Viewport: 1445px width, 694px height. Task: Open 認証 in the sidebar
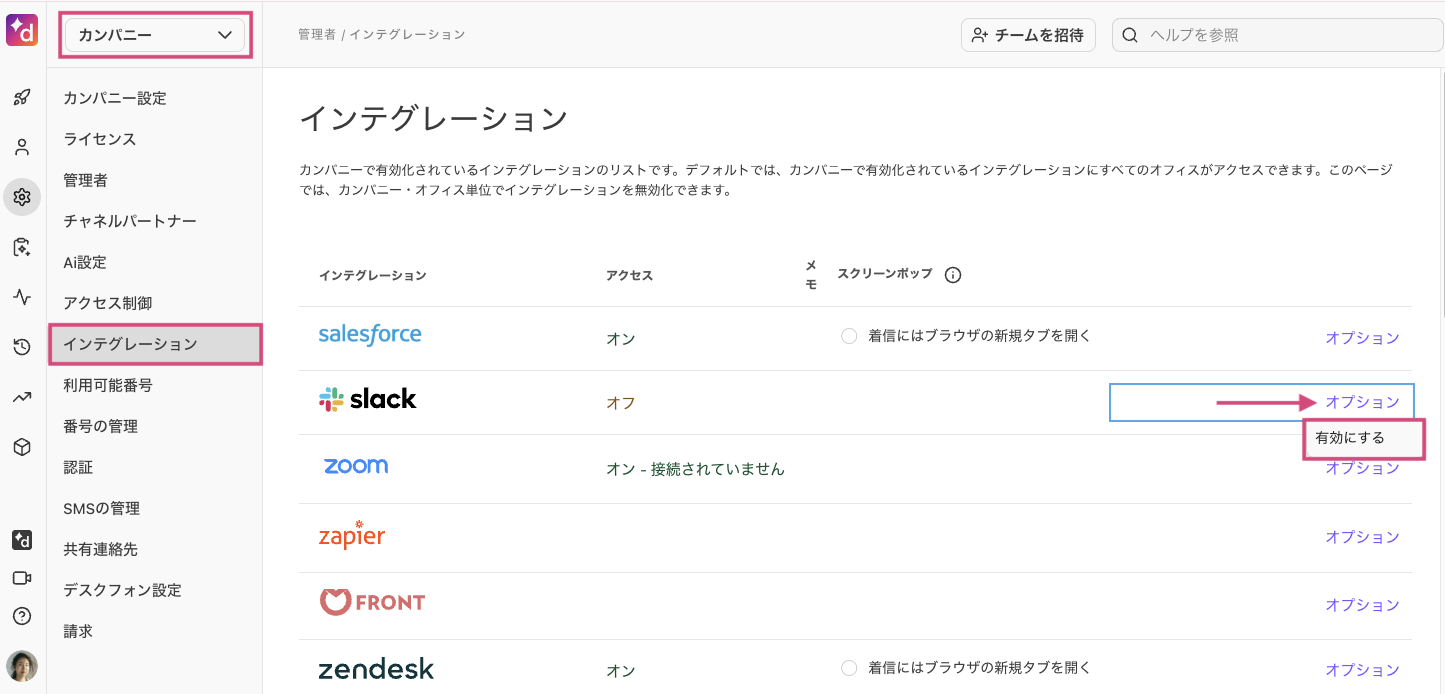(78, 467)
